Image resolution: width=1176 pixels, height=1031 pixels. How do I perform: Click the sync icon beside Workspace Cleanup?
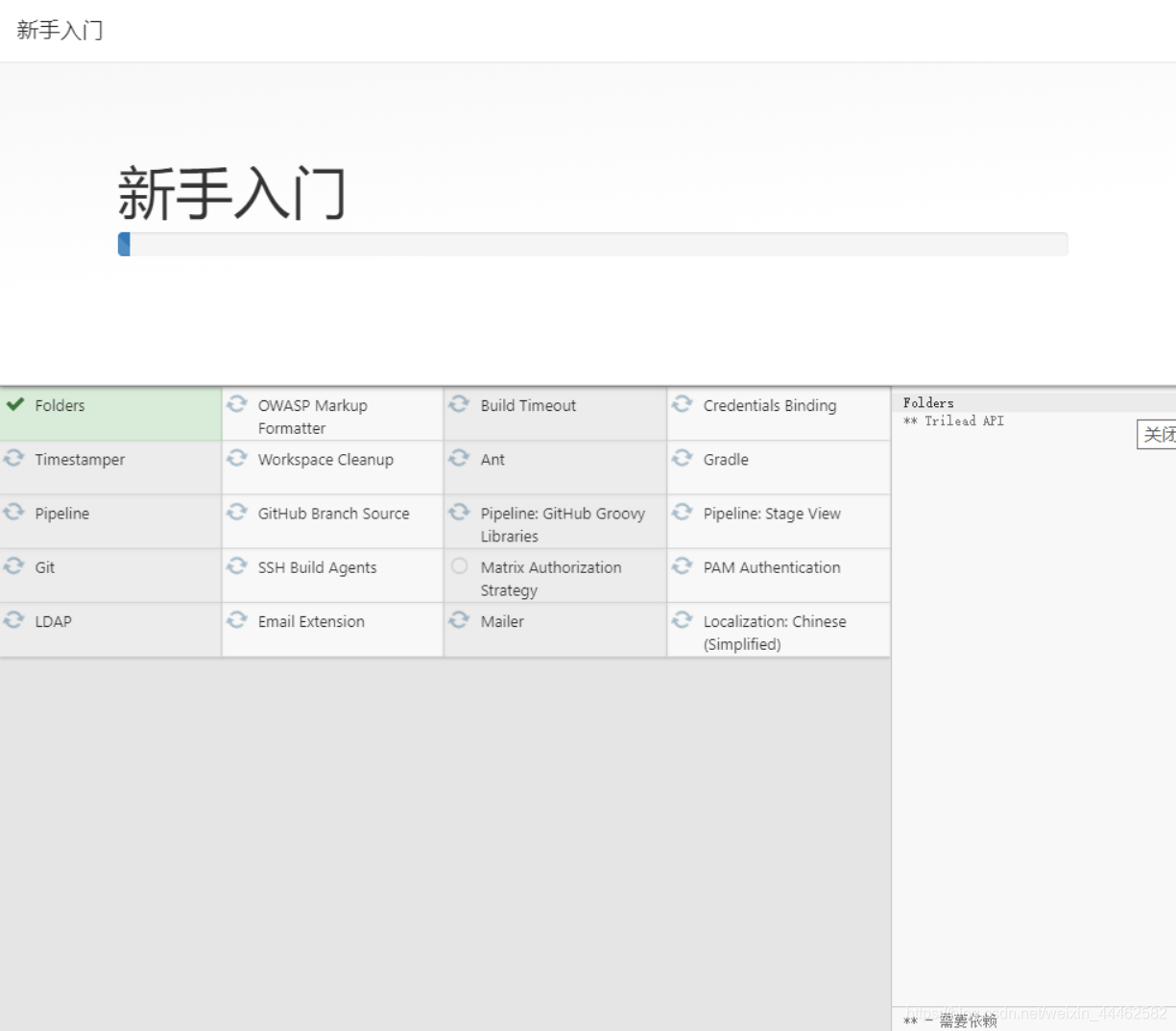tap(237, 458)
